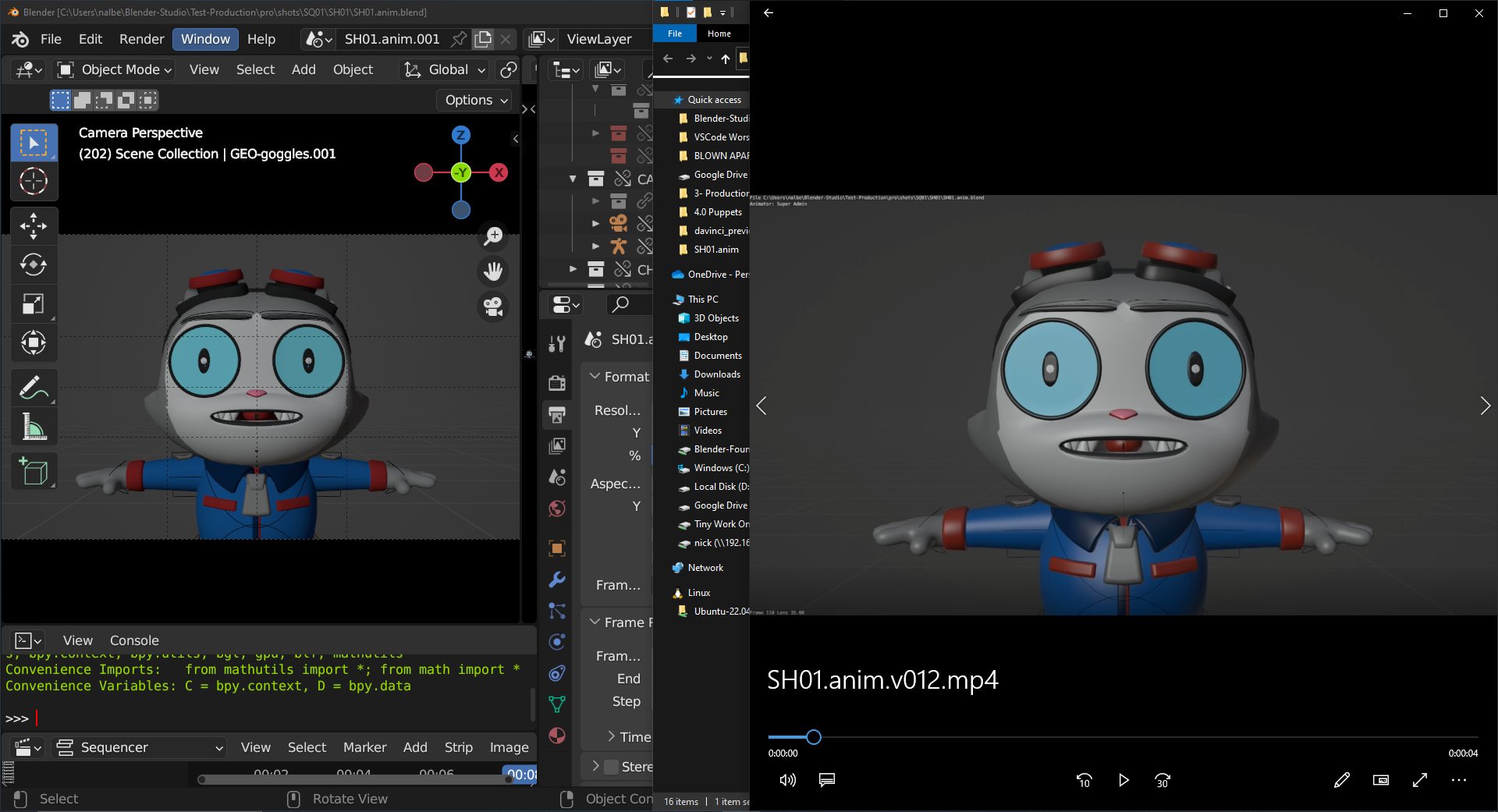Open the Render menu
The height and width of the screenshot is (812, 1498).
pos(141,39)
